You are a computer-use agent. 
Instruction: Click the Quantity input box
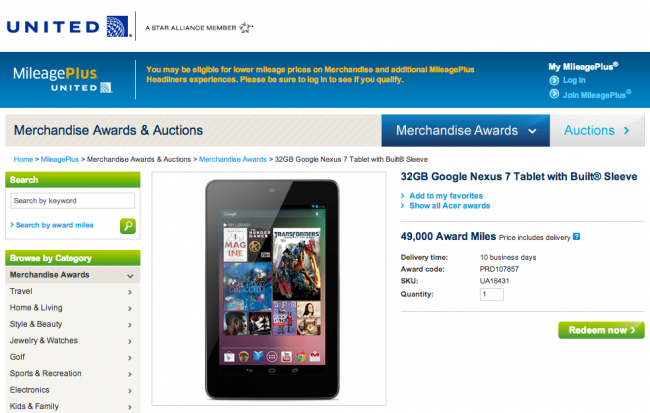pos(492,294)
